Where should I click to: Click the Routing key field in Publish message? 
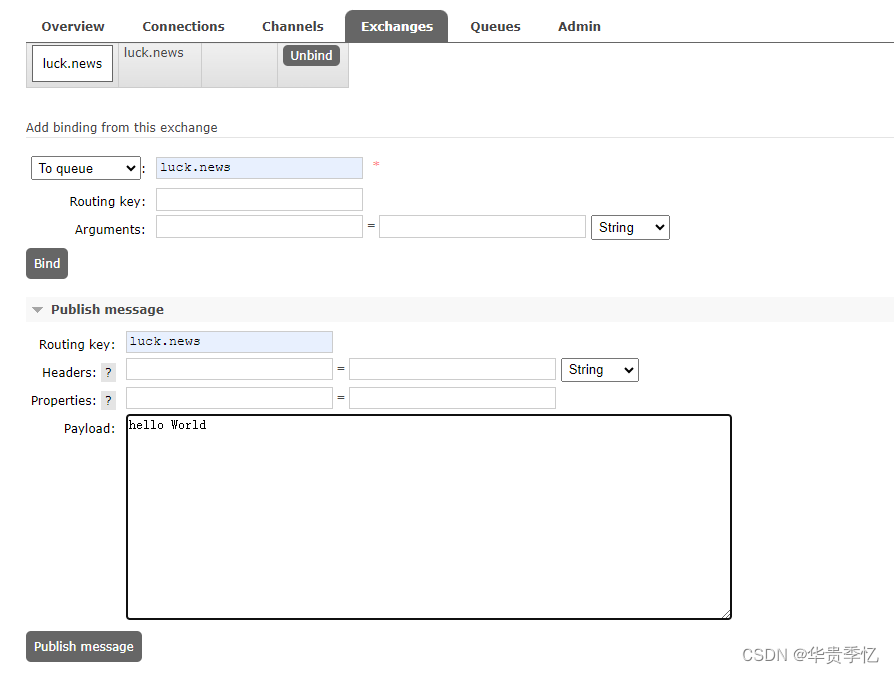[x=229, y=342]
